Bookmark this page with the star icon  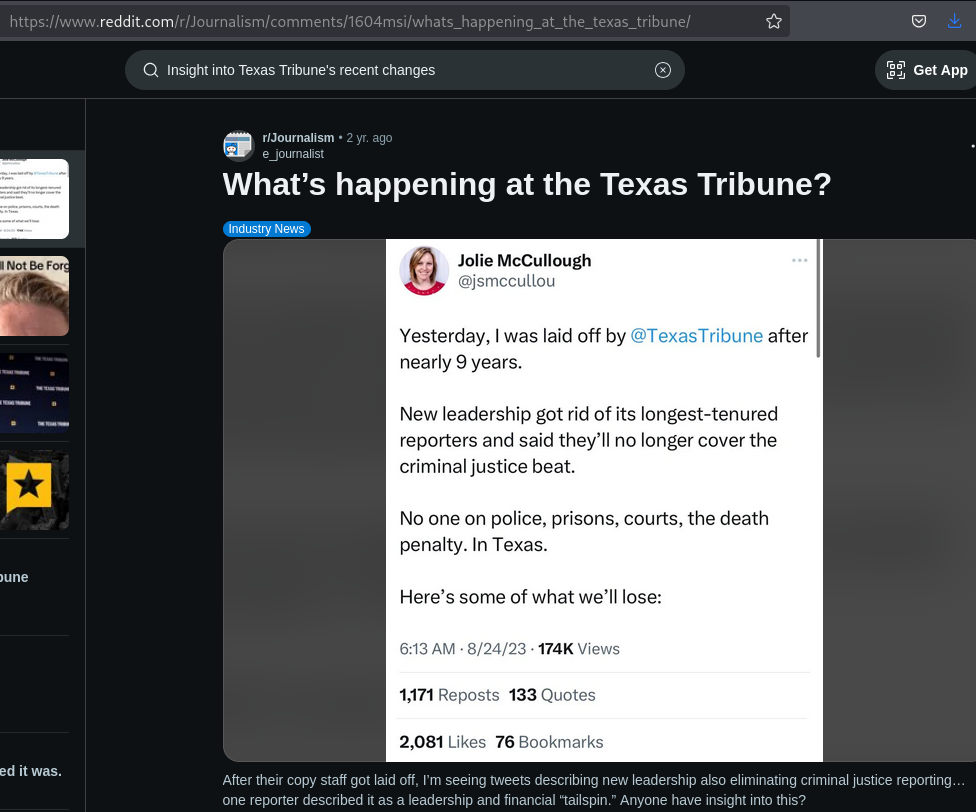click(774, 22)
